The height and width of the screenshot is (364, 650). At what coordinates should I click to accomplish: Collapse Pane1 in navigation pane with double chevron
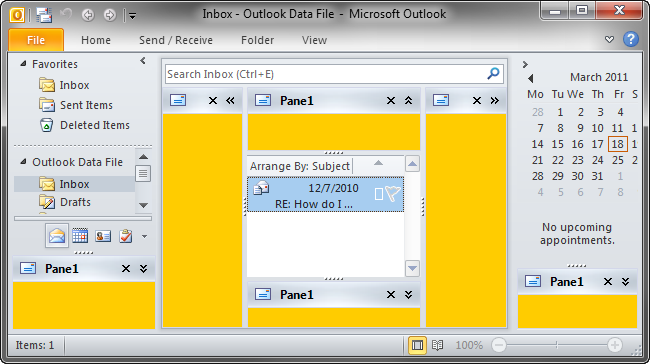pos(143,269)
